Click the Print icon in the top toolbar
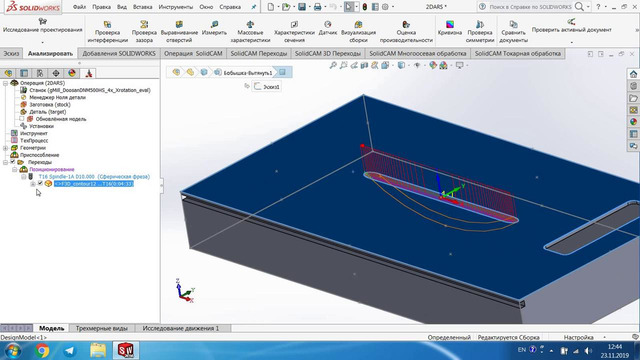640x360 pixels. click(x=317, y=7)
